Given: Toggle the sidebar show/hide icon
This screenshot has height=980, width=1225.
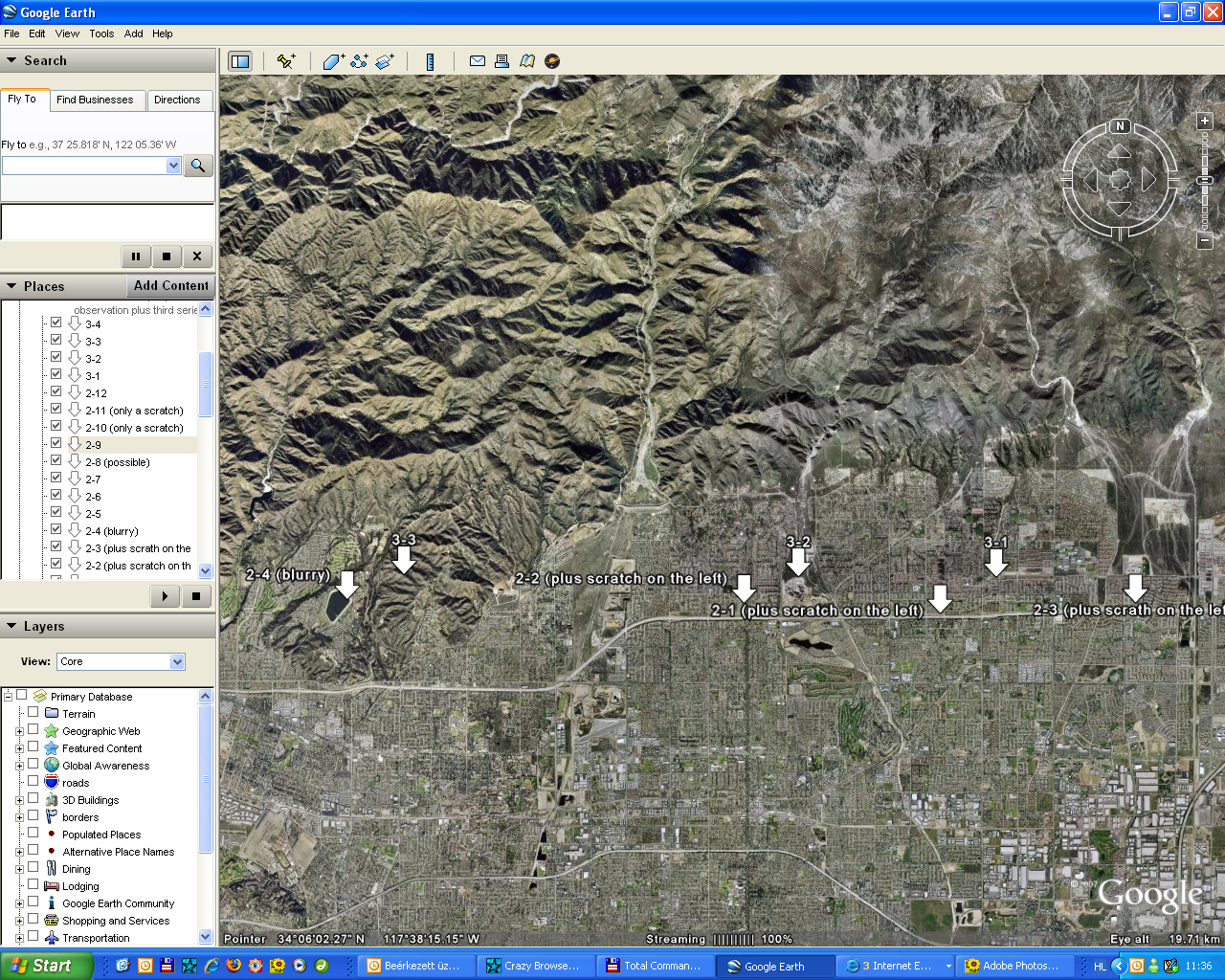Looking at the screenshot, I should coord(239,61).
